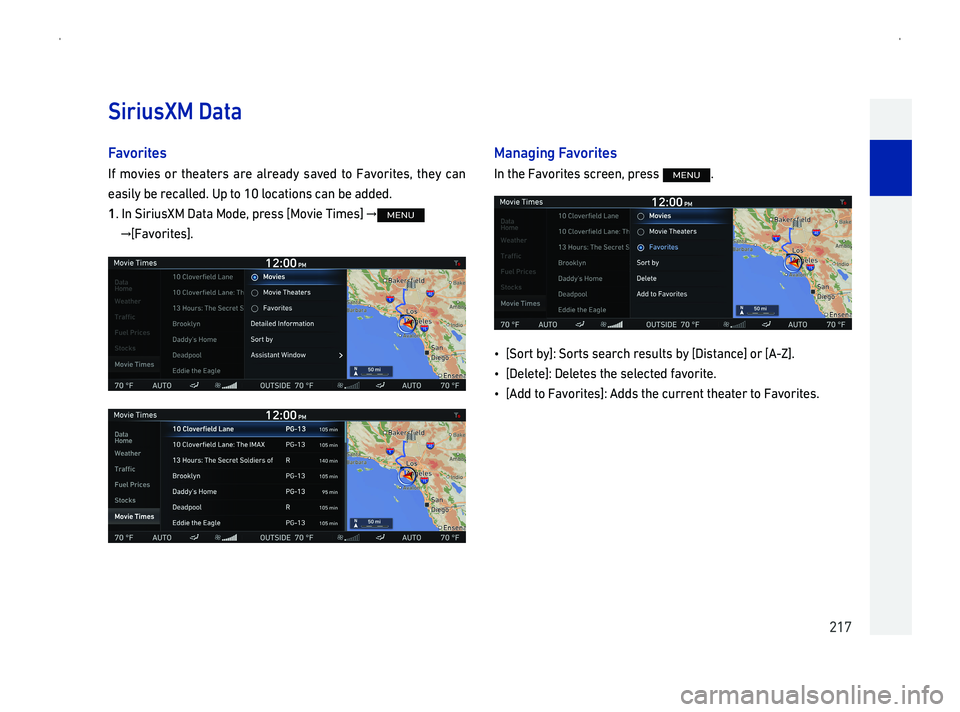Click passenger-side airflow icon in rated list screenshot

click(x=380, y=538)
